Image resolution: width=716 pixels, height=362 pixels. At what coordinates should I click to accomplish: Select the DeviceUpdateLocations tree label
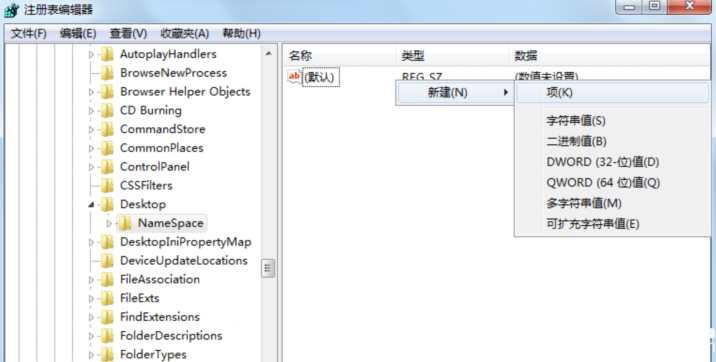point(184,261)
